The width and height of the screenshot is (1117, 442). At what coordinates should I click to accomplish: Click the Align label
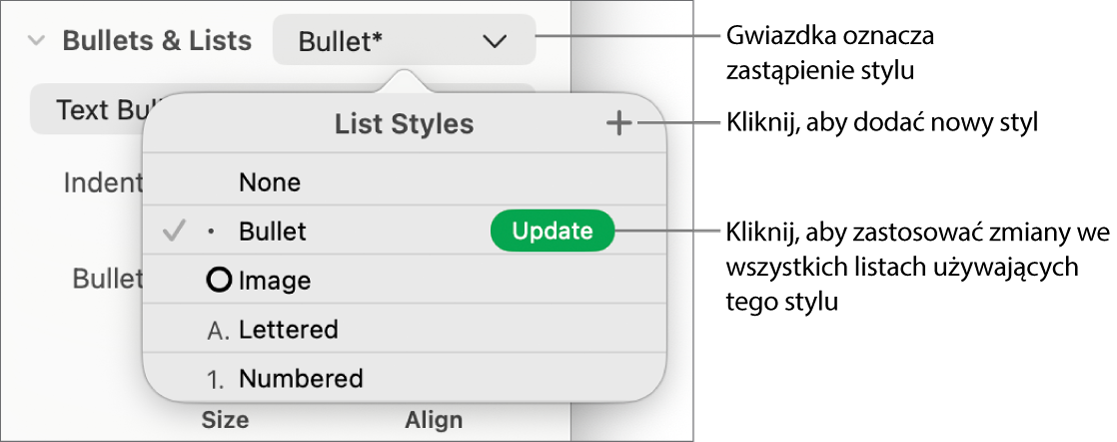pos(434,420)
